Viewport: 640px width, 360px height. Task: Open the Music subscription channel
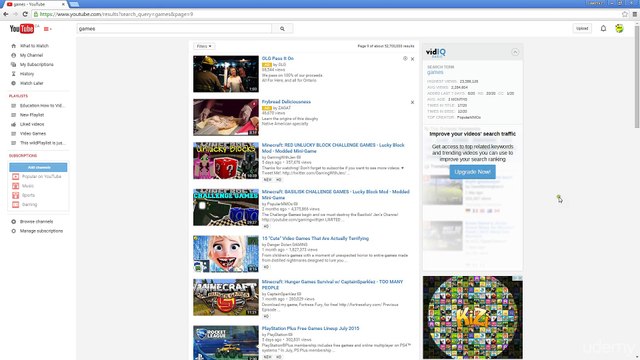[x=28, y=186]
